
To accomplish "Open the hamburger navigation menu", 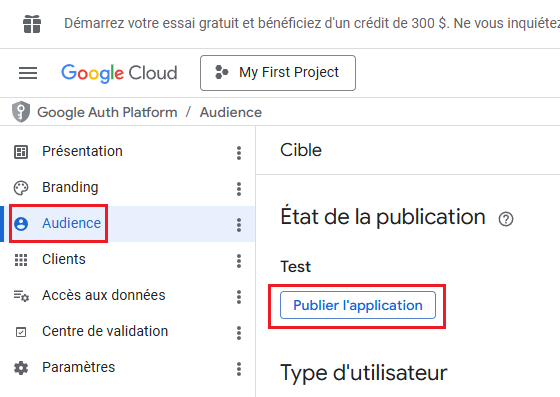I will click(x=28, y=73).
